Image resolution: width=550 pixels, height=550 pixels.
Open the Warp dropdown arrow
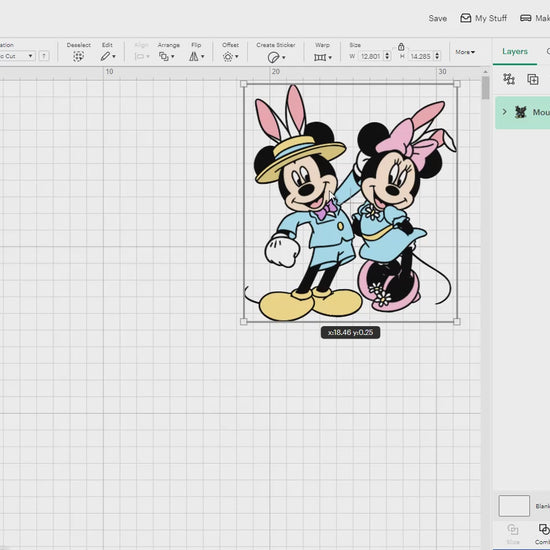pyautogui.click(x=330, y=58)
